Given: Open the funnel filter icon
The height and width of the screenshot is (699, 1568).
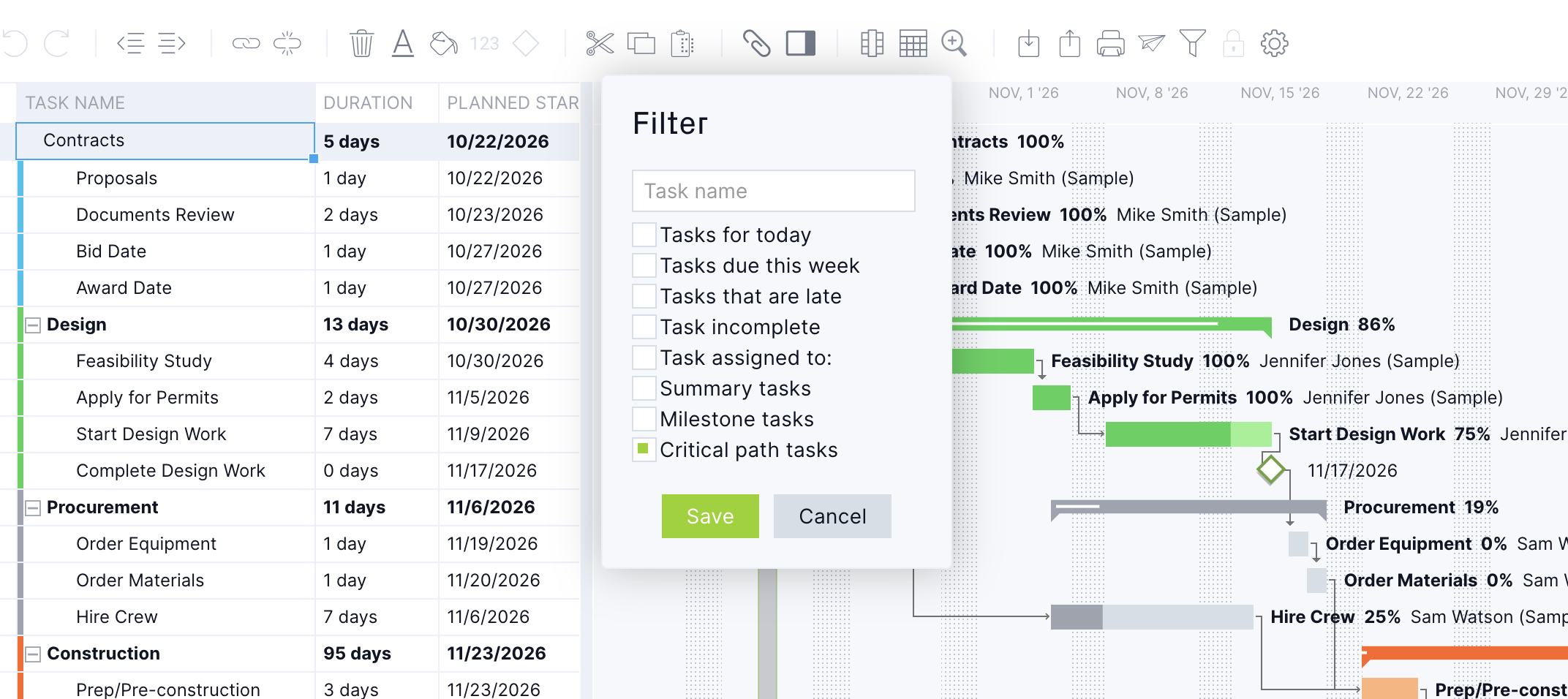Looking at the screenshot, I should tap(1192, 43).
